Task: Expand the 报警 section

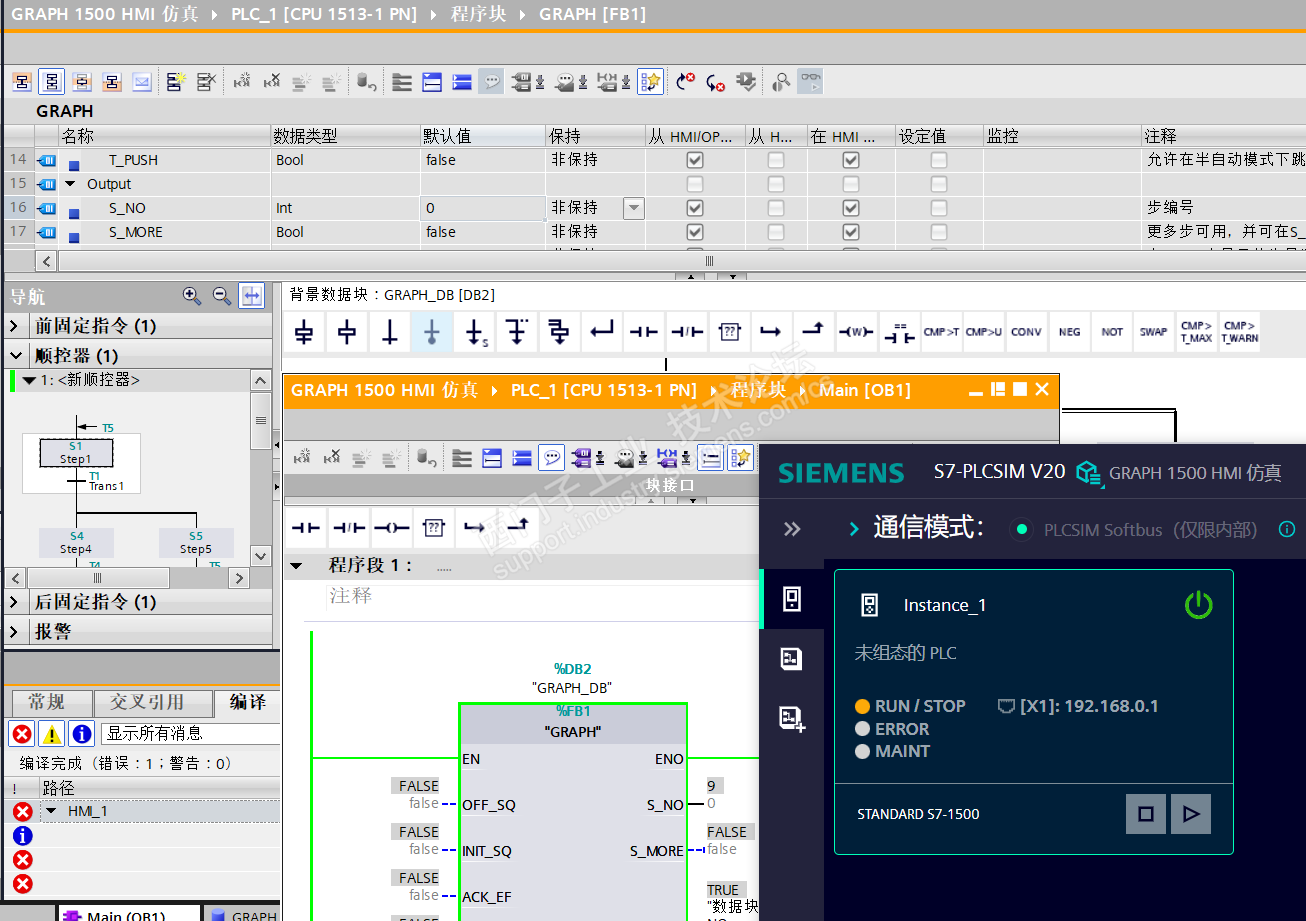Action: point(15,632)
